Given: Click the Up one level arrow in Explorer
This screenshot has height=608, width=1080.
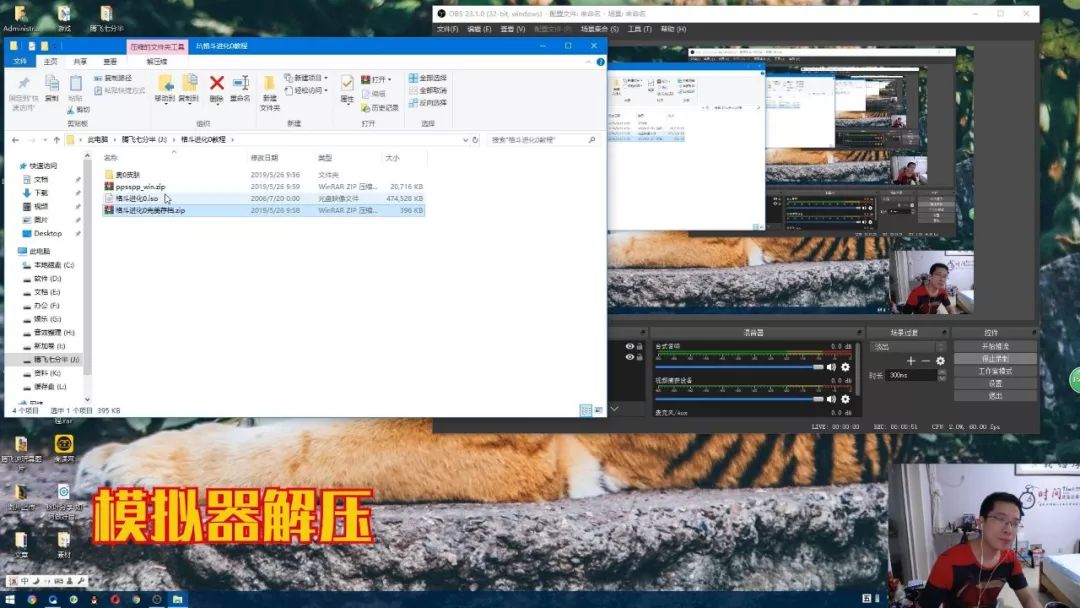Looking at the screenshot, I should pos(56,140).
